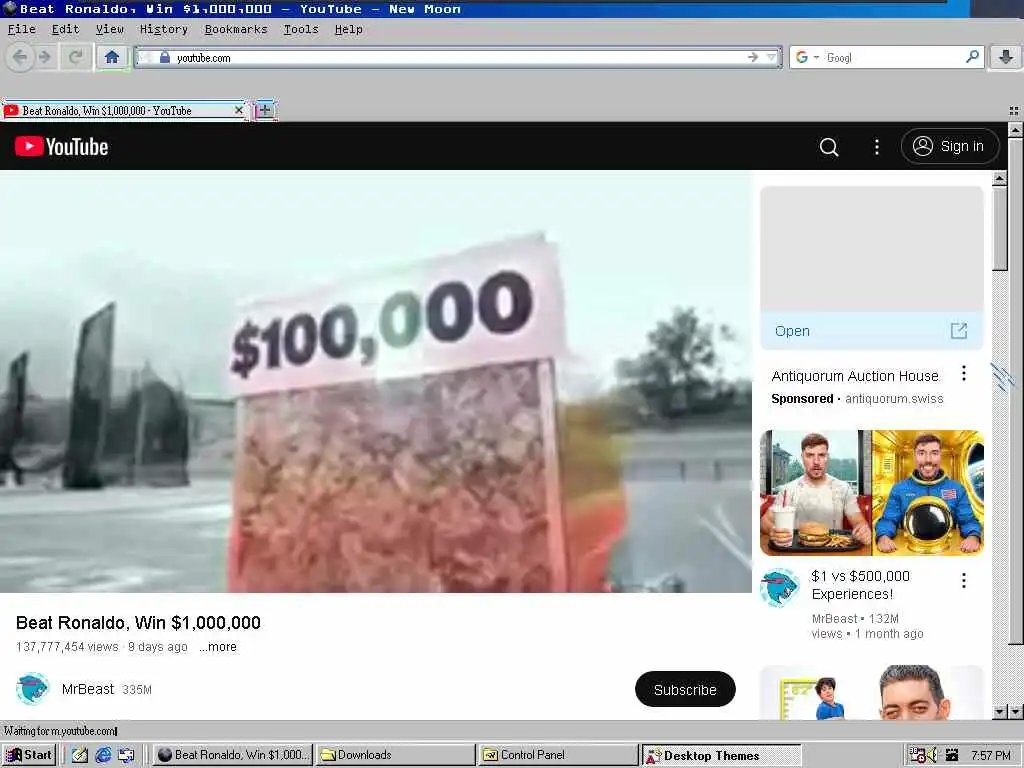The width and height of the screenshot is (1024, 768).
Task: Reload the page with the refresh icon
Action: [x=76, y=57]
